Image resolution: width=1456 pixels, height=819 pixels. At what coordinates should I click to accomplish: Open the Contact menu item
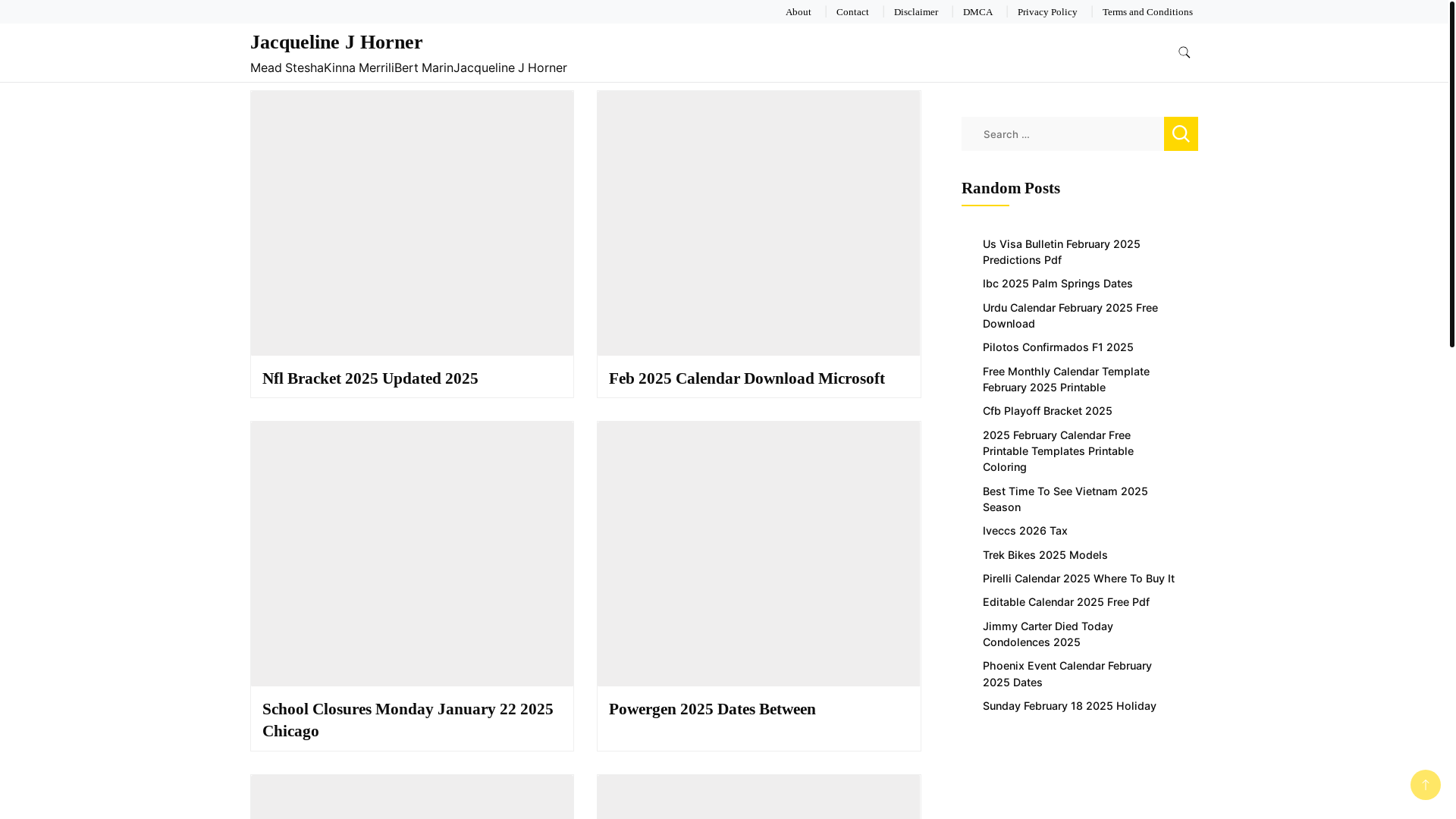[852, 12]
